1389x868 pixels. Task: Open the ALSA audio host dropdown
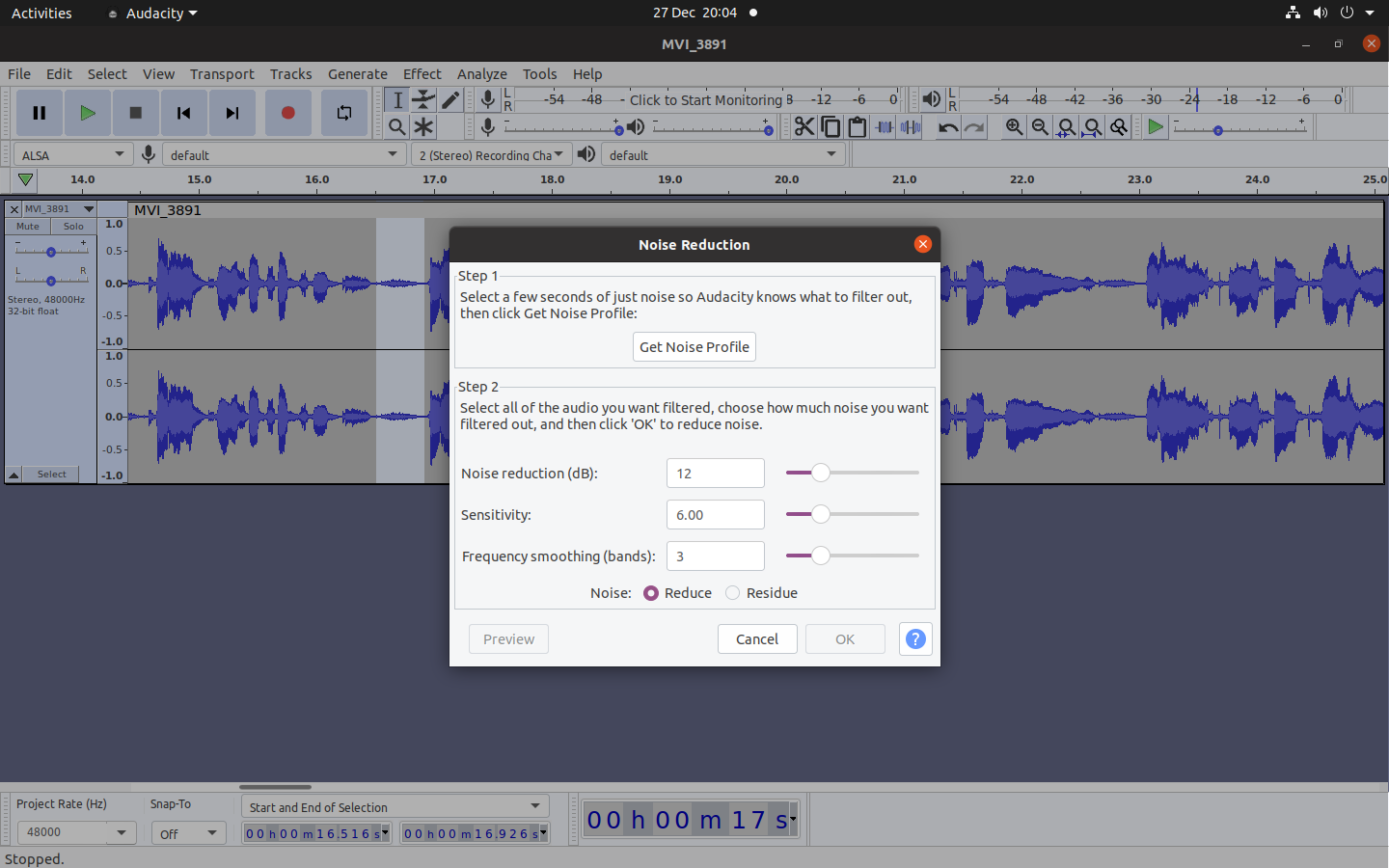(72, 153)
